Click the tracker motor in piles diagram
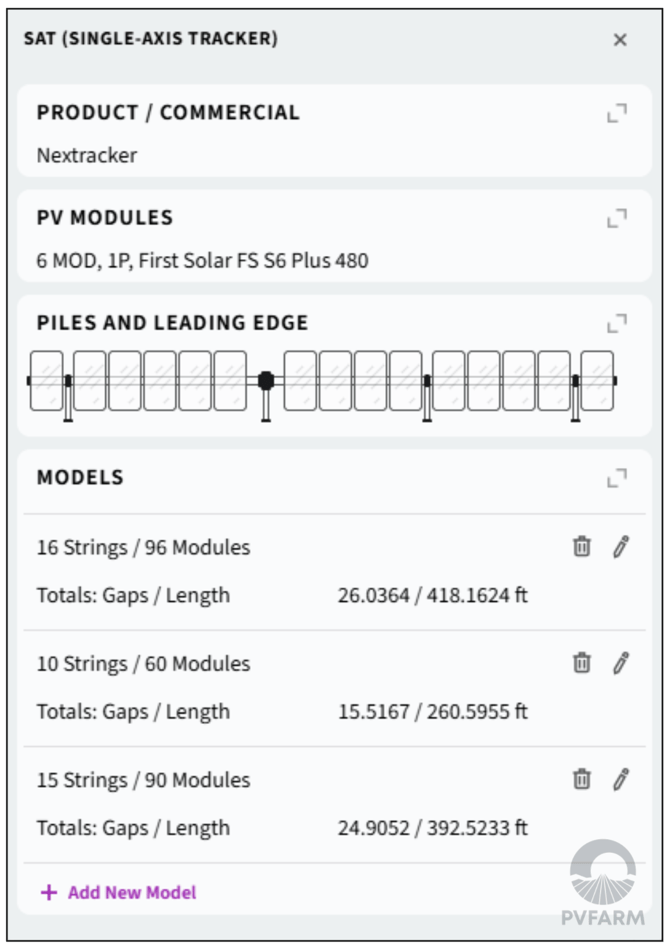 pyautogui.click(x=266, y=381)
